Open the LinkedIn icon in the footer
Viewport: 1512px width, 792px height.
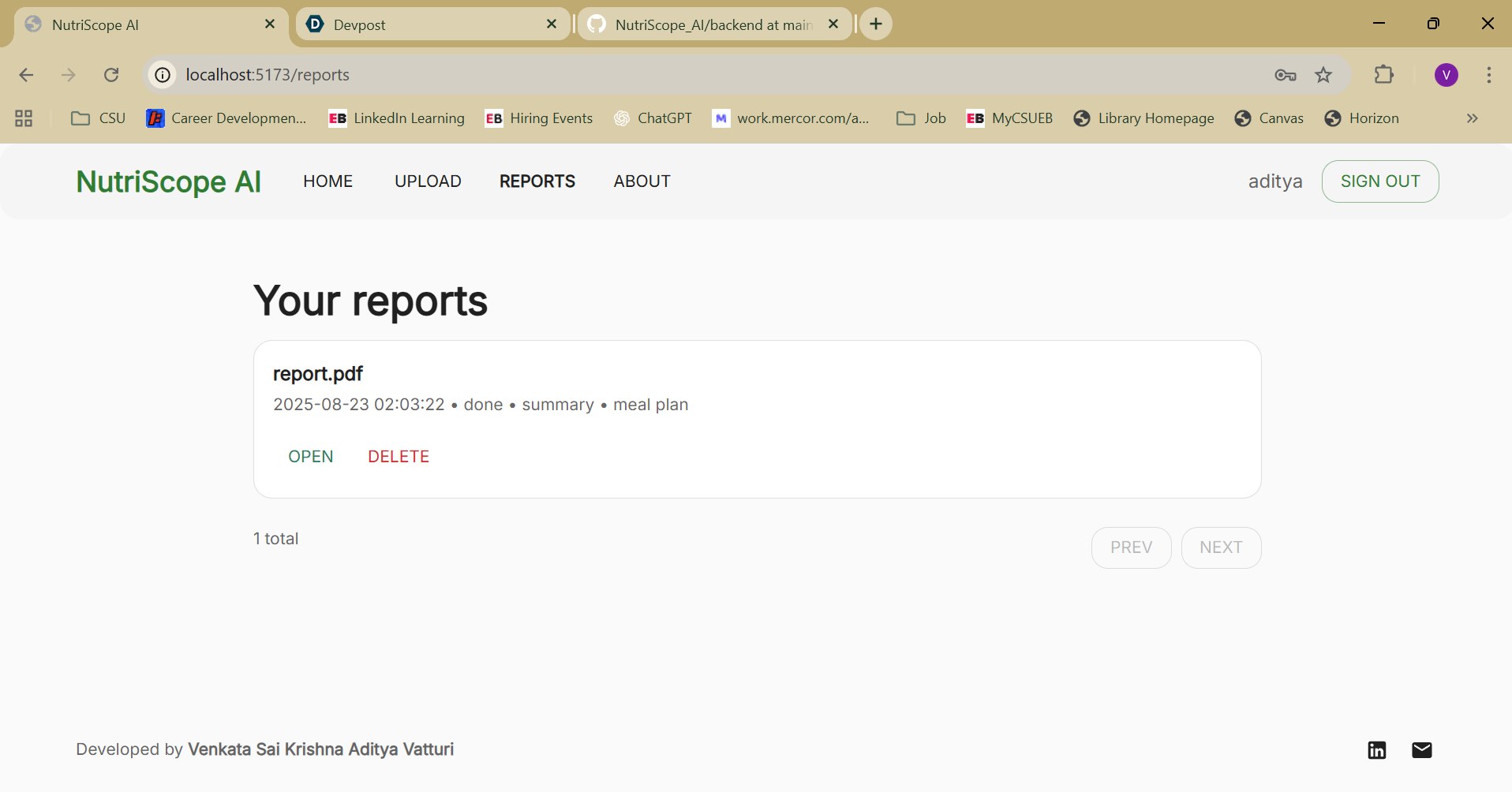[1377, 750]
